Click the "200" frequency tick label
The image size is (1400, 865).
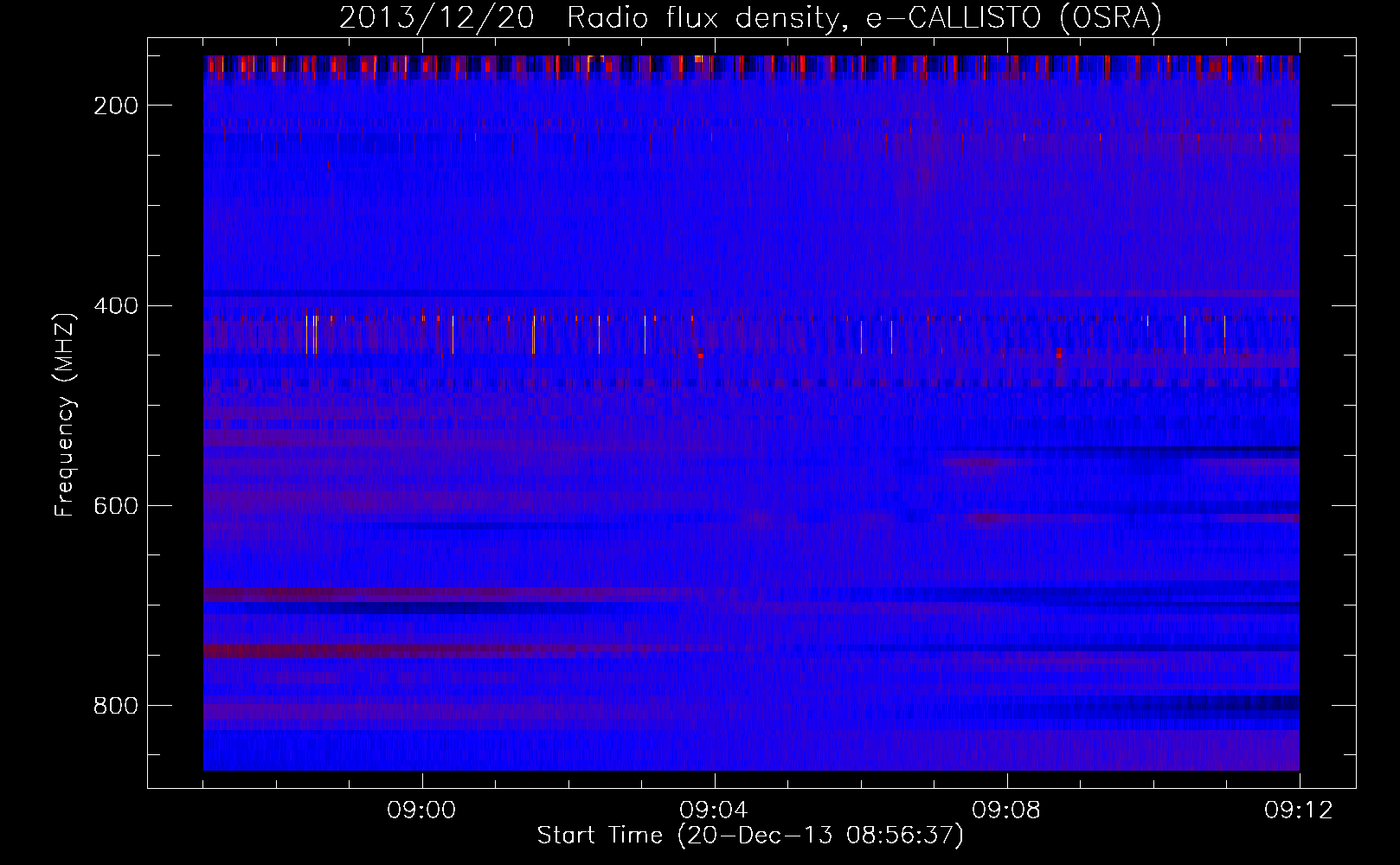tap(115, 106)
